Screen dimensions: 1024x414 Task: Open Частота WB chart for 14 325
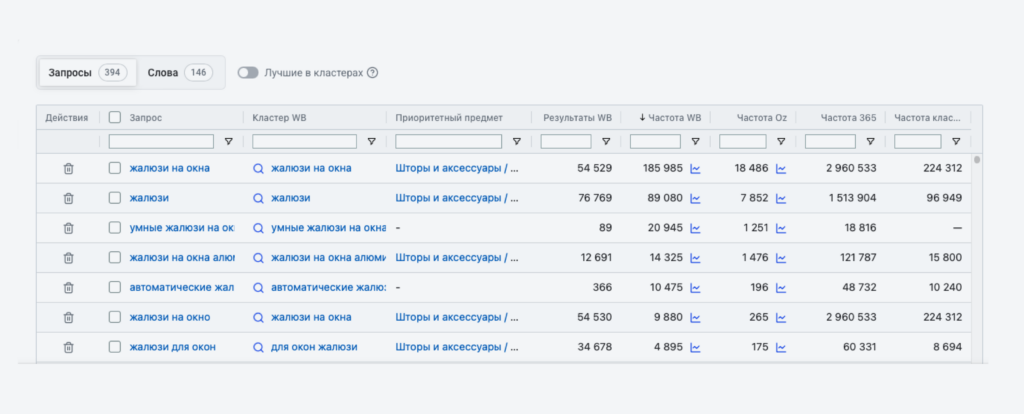[696, 258]
